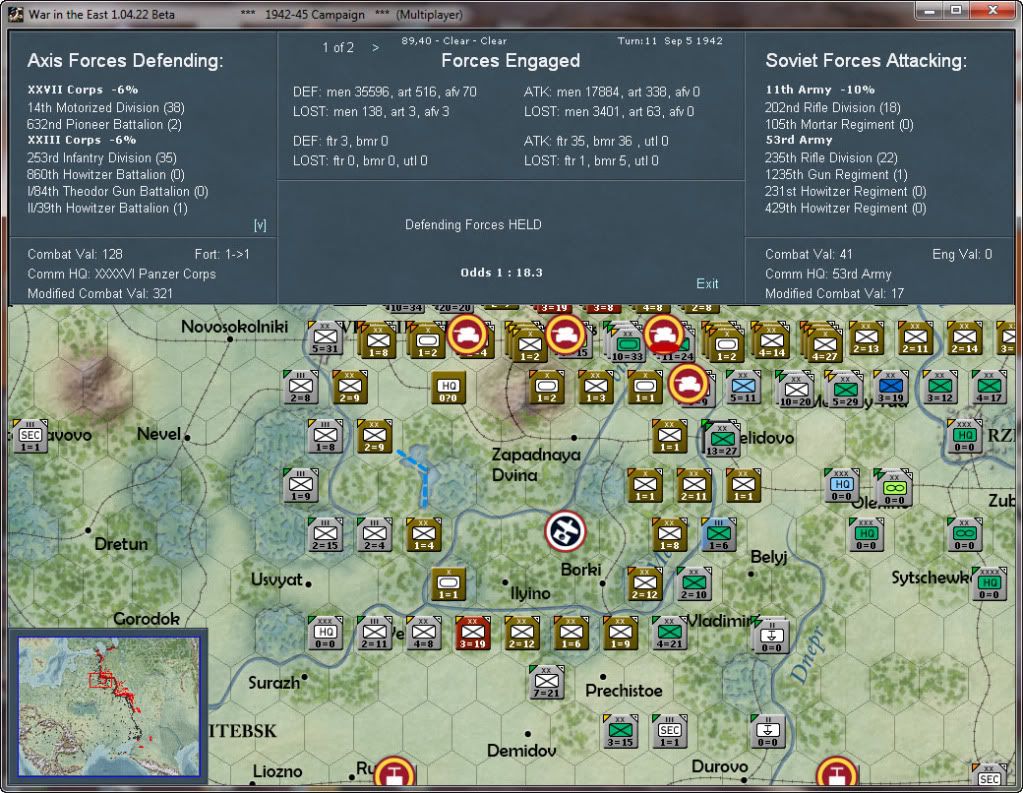Click '253rd Infantry Division (35)' entry

pos(102,158)
